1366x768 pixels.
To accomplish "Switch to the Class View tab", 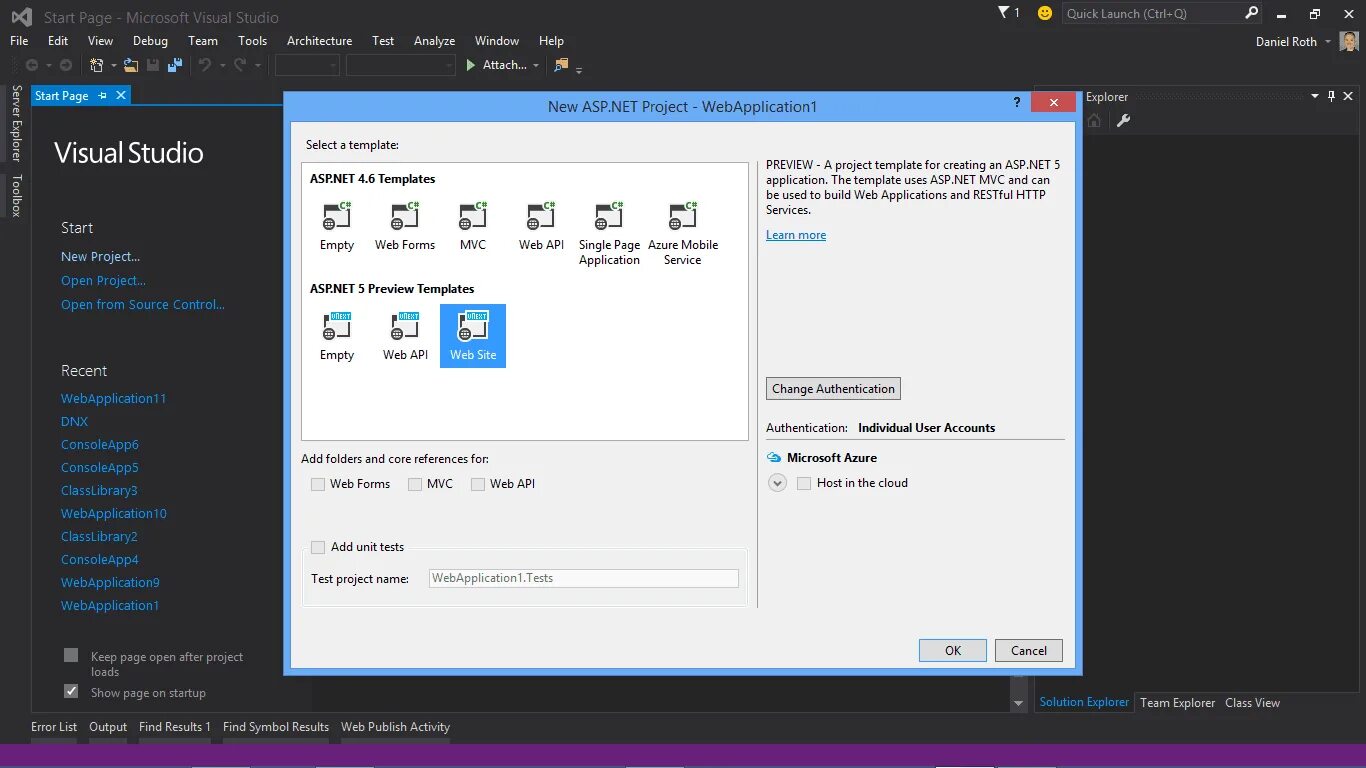I will [x=1252, y=703].
